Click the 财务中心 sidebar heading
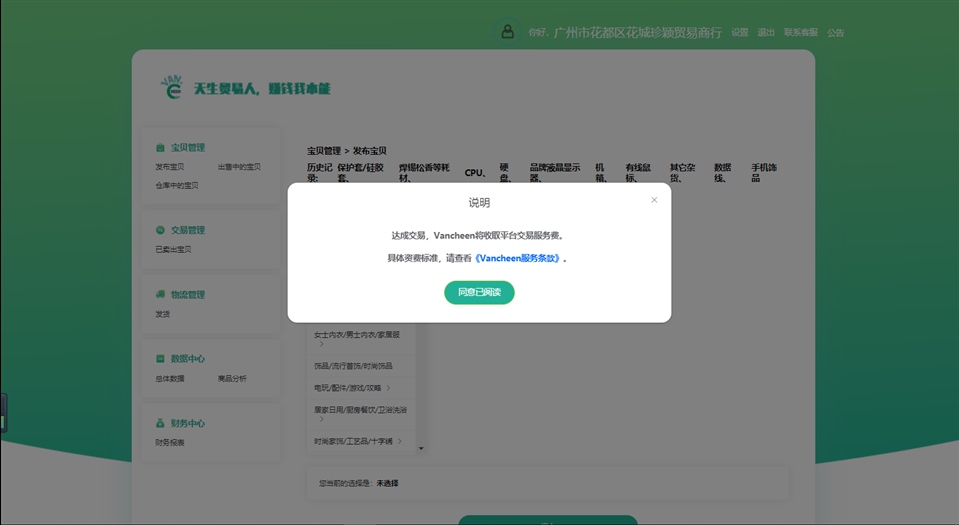This screenshot has width=959, height=525. tap(188, 423)
